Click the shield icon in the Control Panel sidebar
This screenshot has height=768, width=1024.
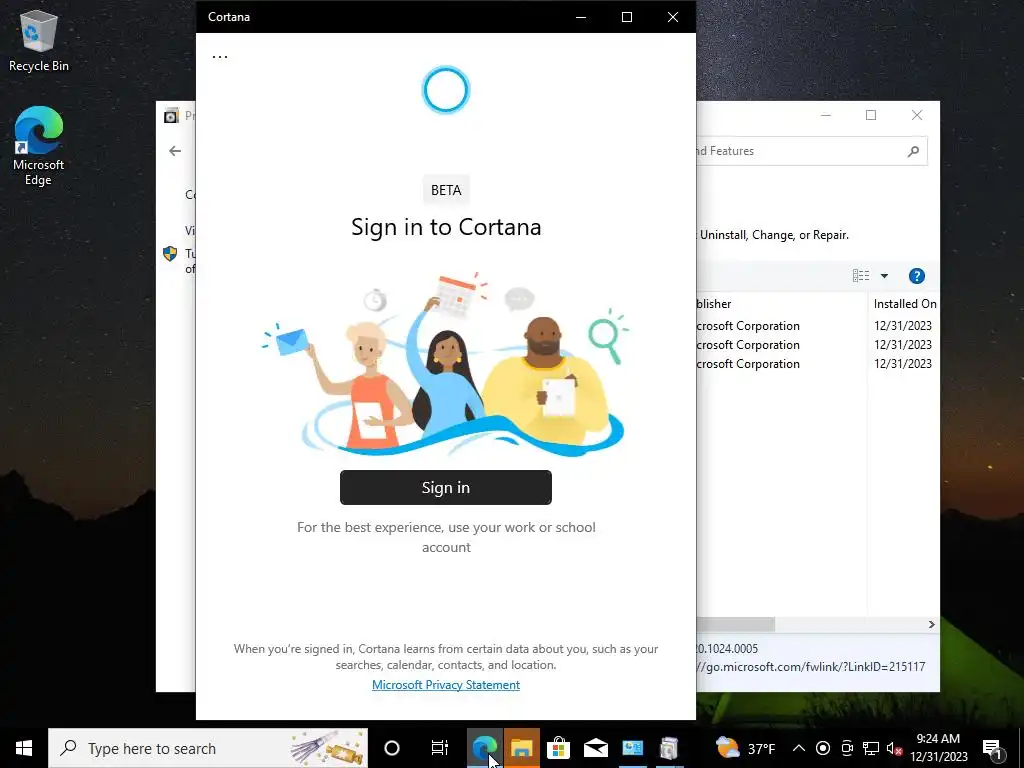coord(170,254)
